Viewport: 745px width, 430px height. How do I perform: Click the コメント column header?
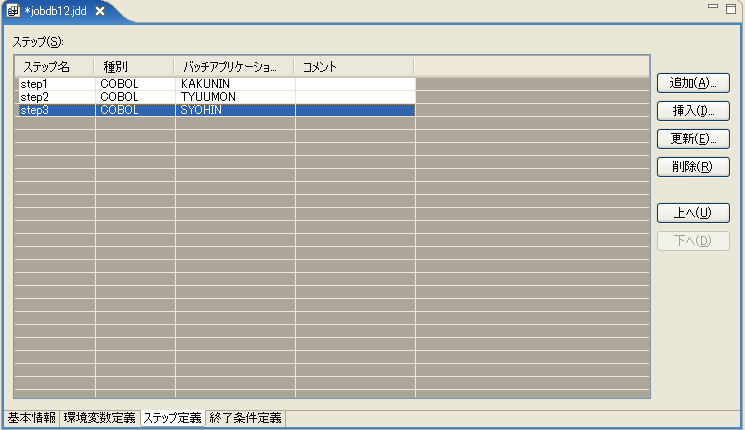[x=354, y=67]
